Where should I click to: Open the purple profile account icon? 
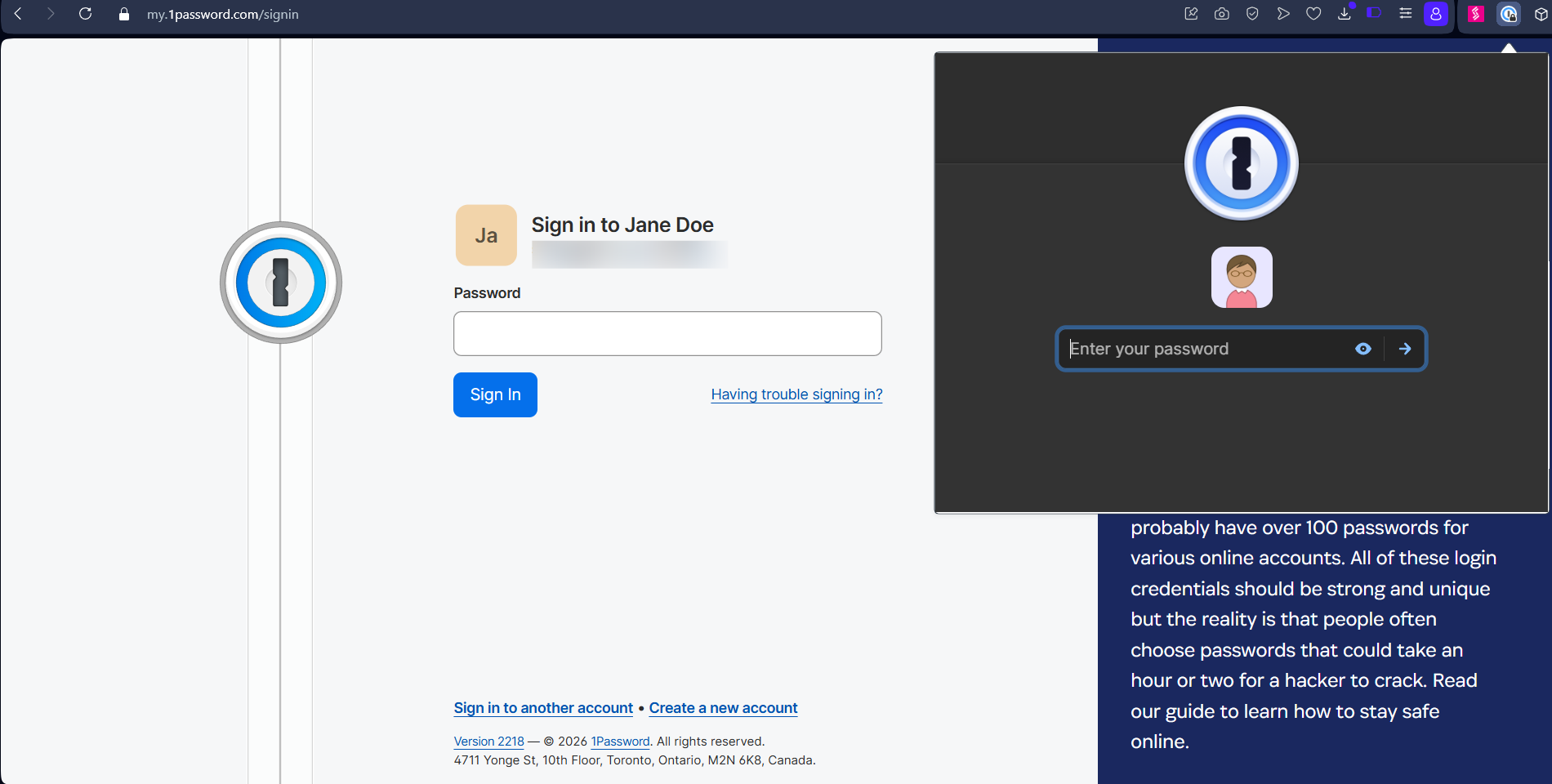click(x=1436, y=14)
